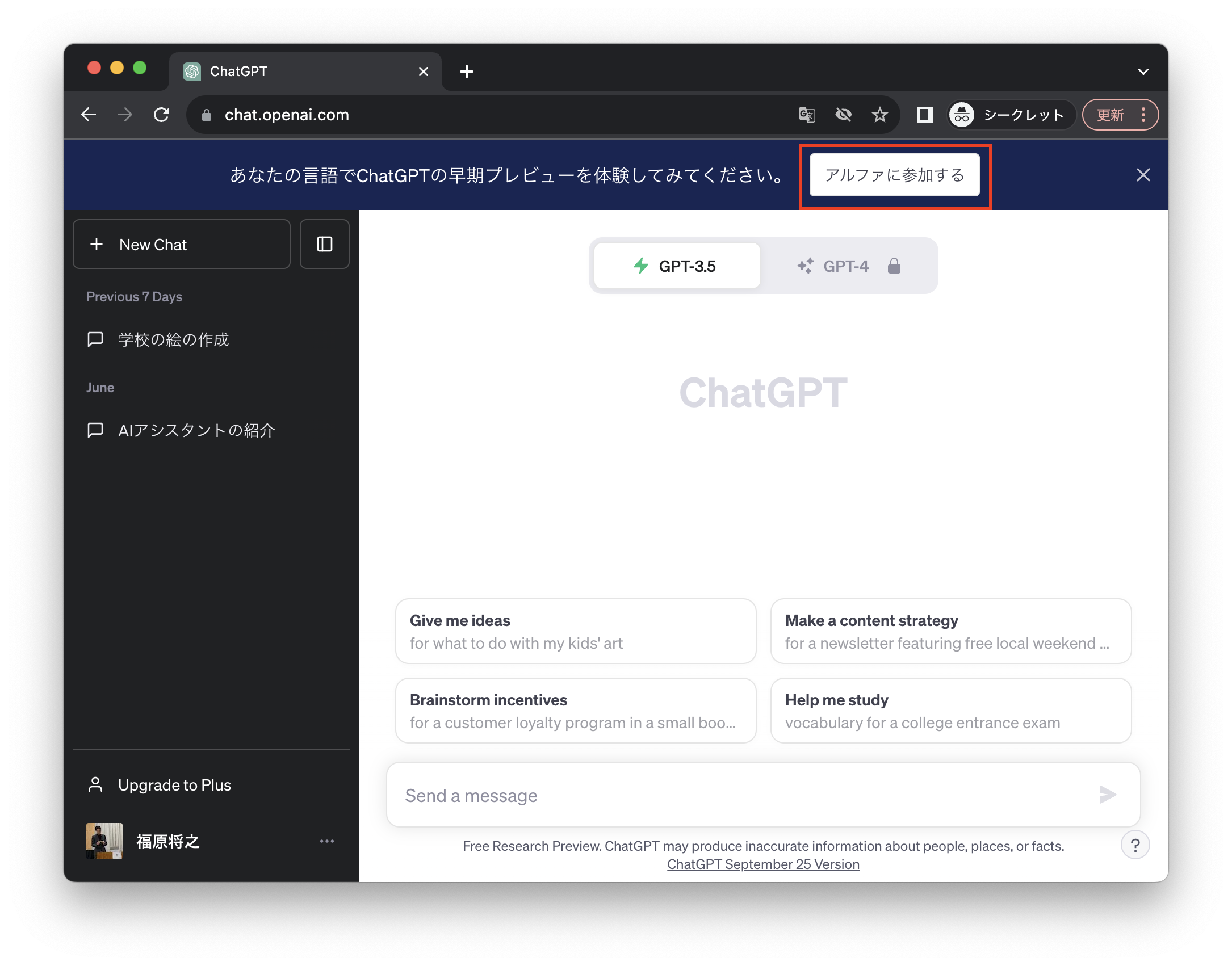Click the incognito profile icon labeled シークレット
The image size is (1232, 966).
coord(962,114)
